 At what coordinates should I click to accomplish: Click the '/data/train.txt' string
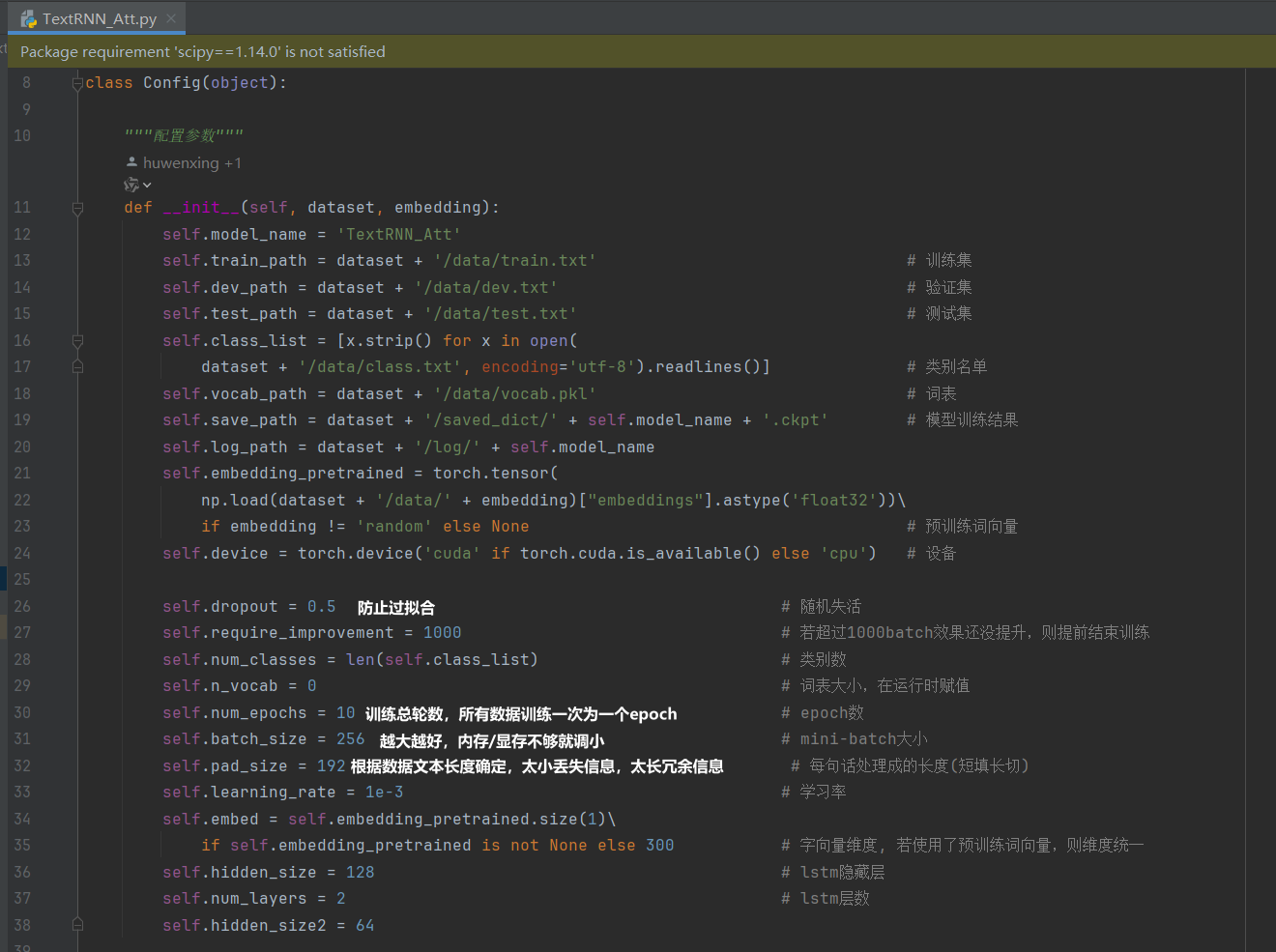click(514, 261)
